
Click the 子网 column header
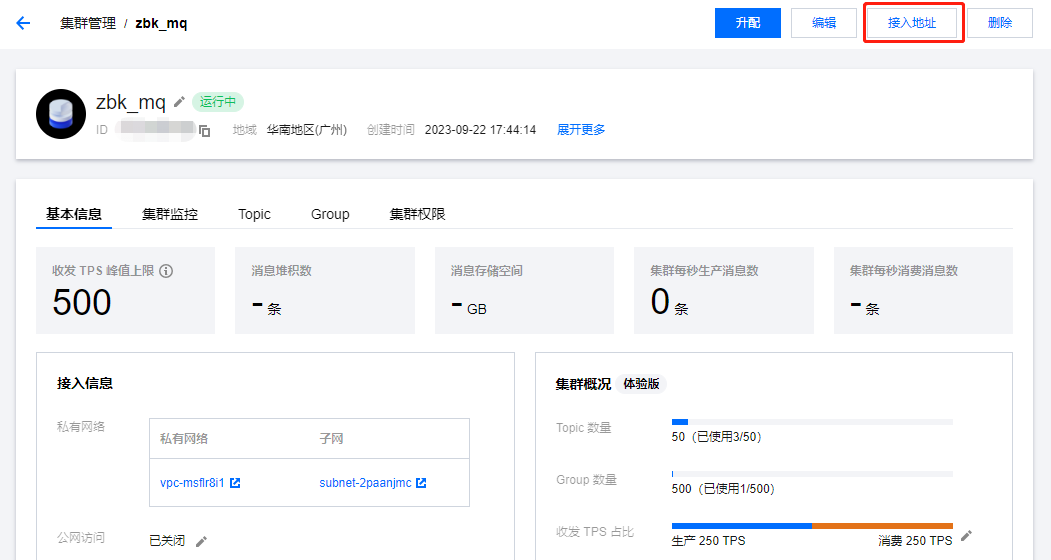(x=331, y=439)
